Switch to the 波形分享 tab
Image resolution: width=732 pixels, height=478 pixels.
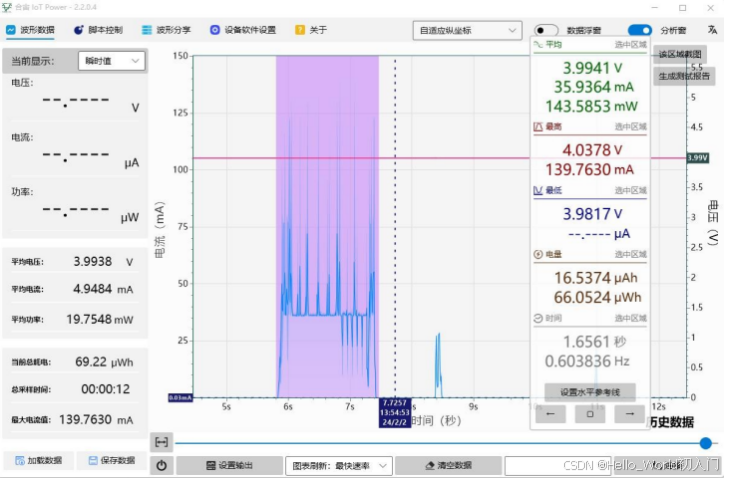pos(167,30)
